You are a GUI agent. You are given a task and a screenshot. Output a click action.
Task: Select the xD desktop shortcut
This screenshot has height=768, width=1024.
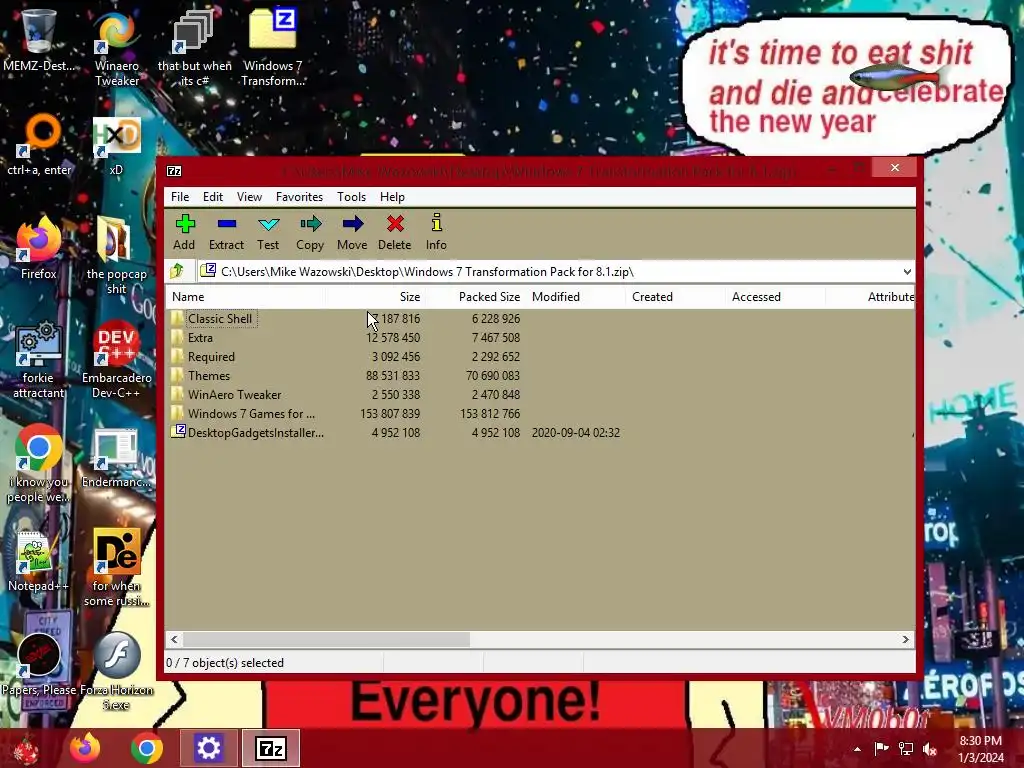[x=116, y=145]
